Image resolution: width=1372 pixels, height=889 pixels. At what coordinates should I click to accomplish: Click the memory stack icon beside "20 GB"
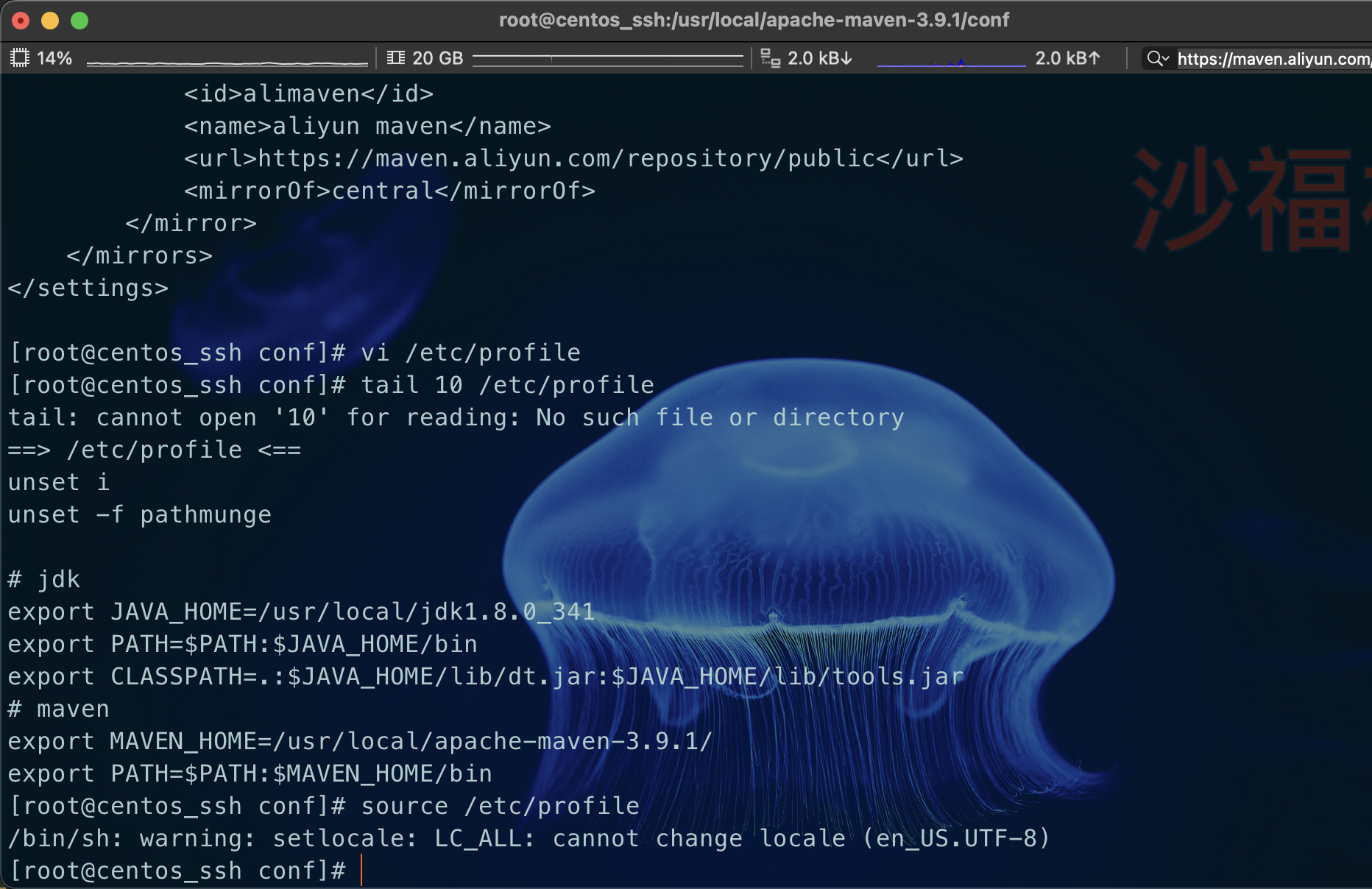click(396, 57)
